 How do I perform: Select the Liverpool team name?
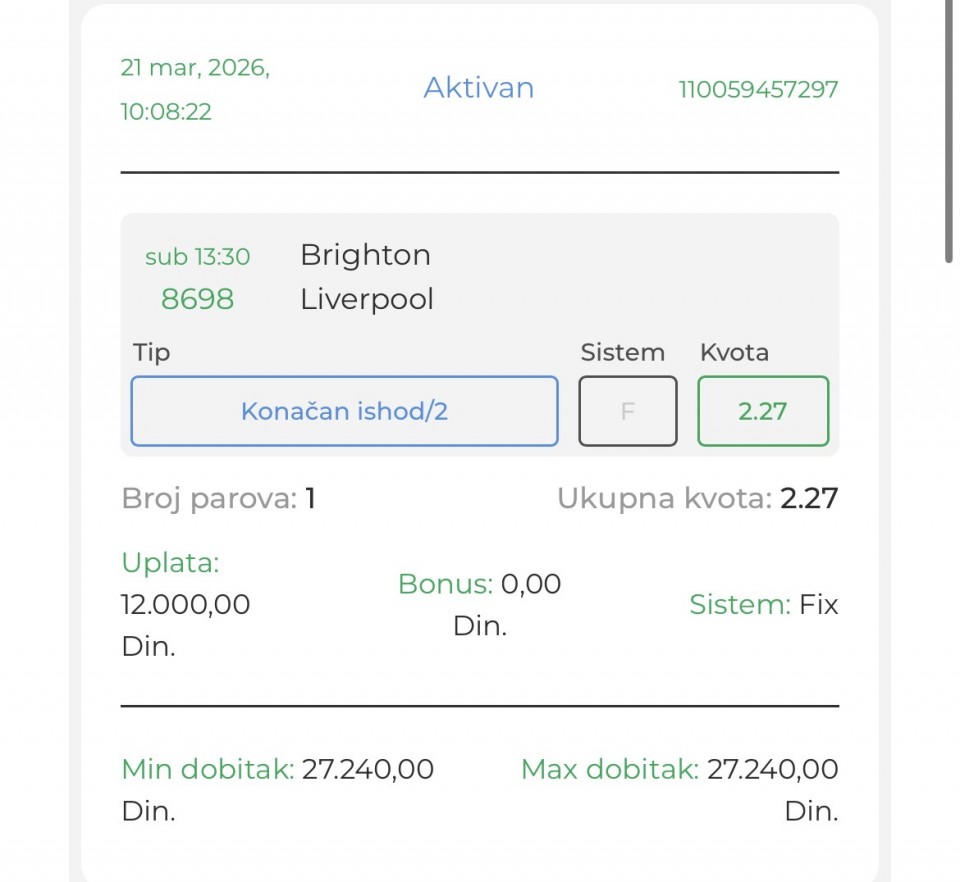[x=367, y=299]
